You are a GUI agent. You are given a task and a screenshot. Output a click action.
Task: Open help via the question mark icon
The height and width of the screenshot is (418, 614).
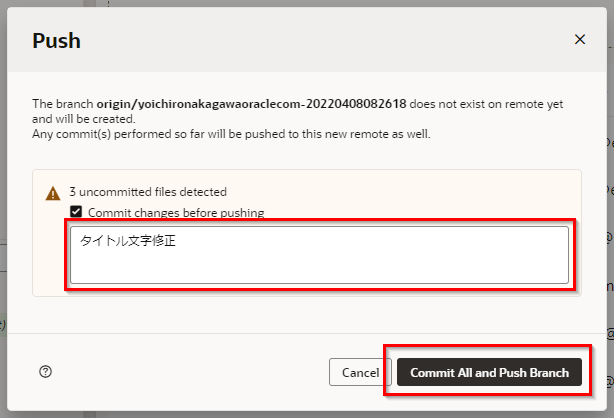point(45,372)
